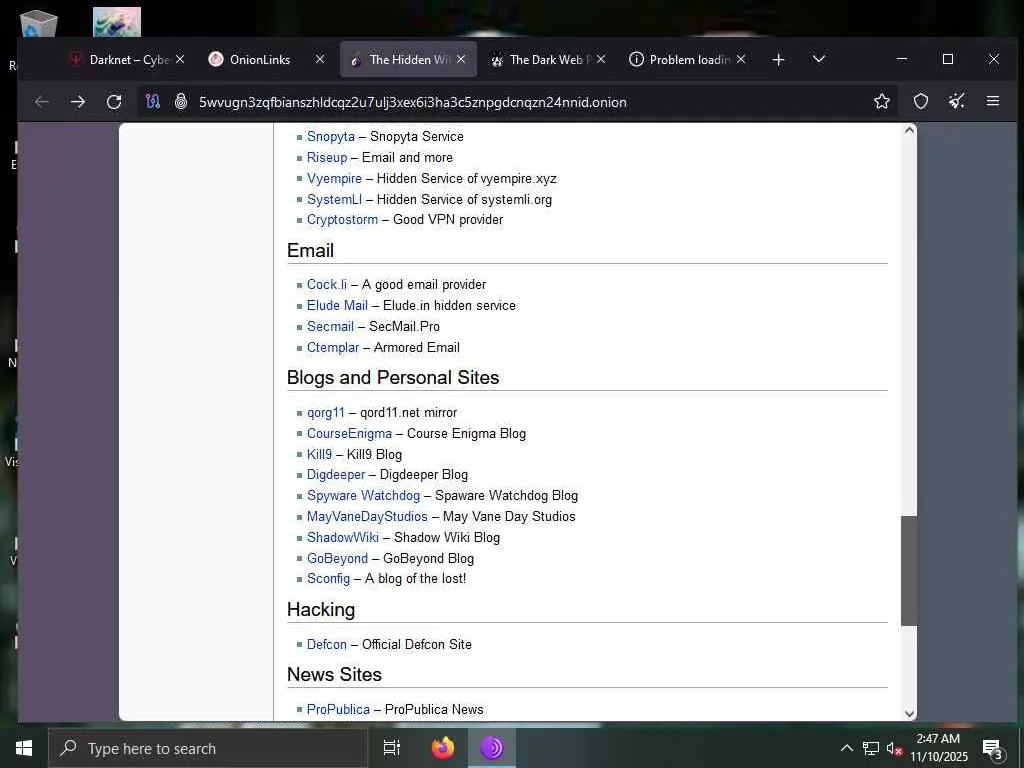
Task: Click the onion site identity icon
Action: (x=181, y=102)
